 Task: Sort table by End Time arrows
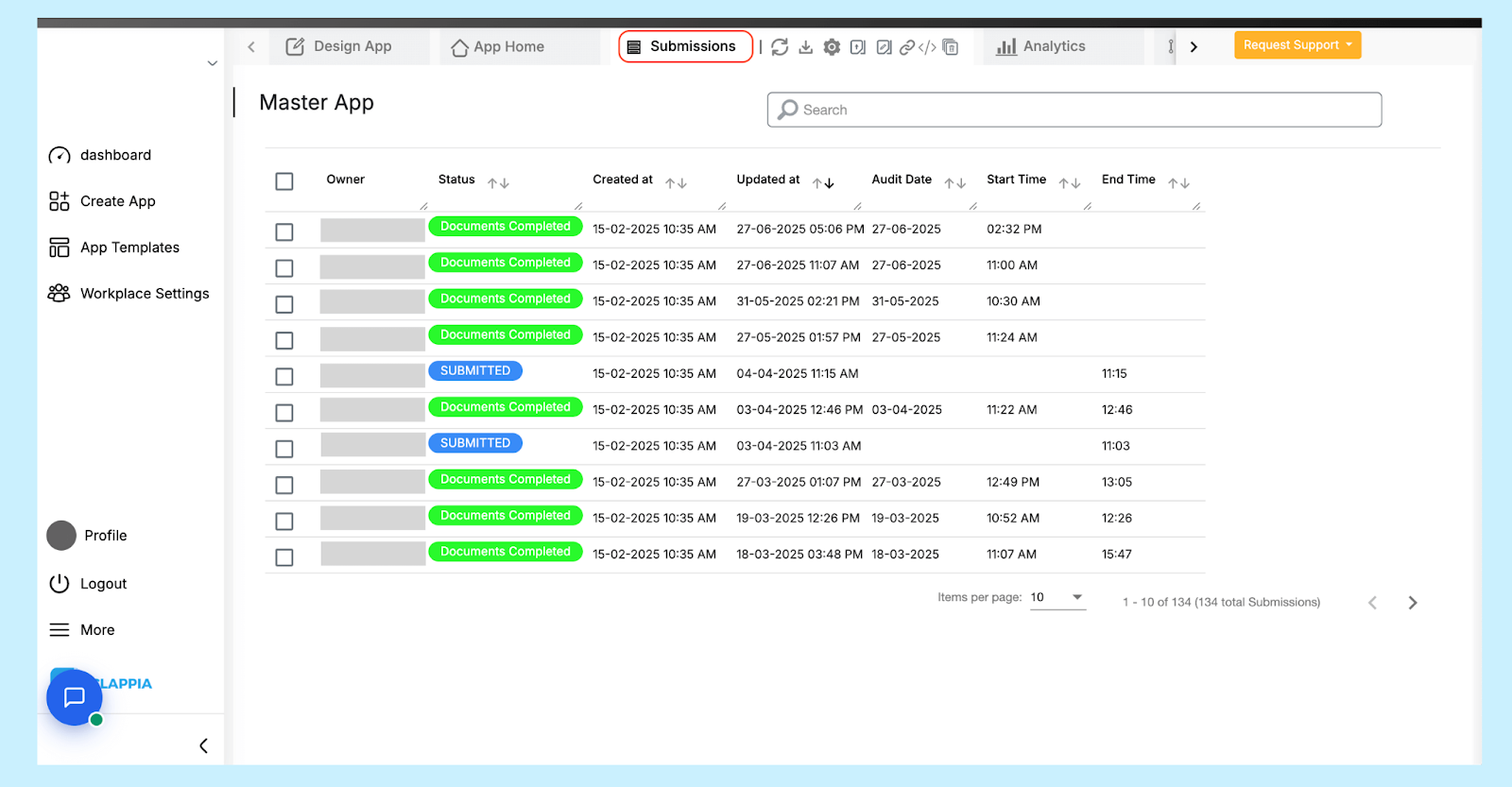pos(1178,183)
